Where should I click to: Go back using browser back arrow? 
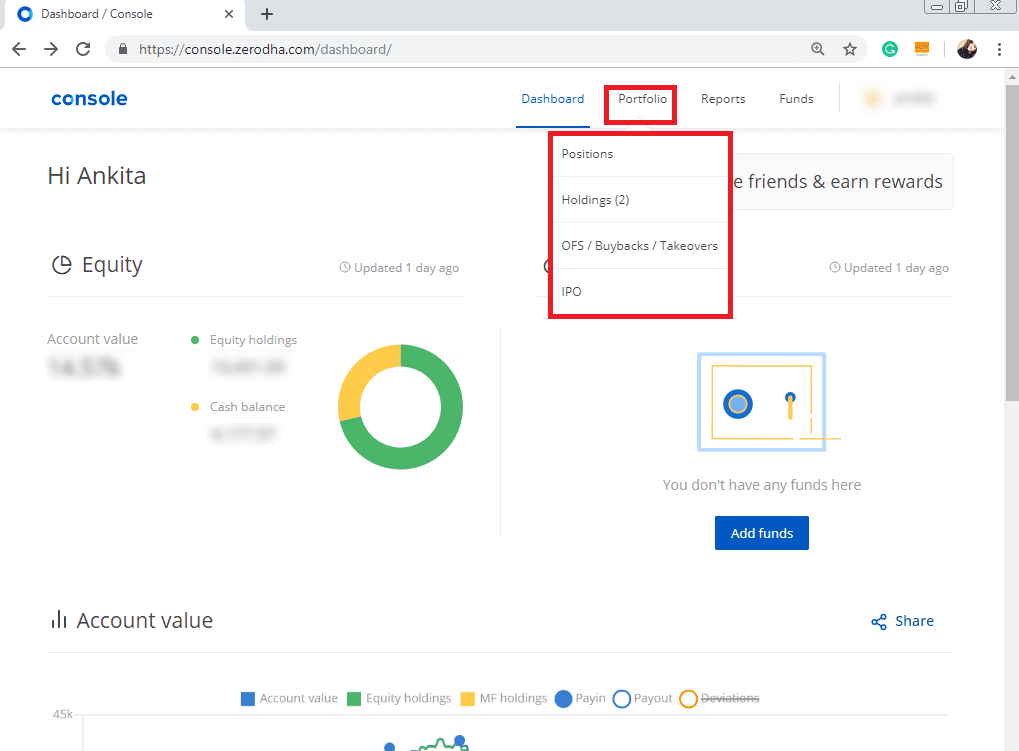[x=19, y=49]
